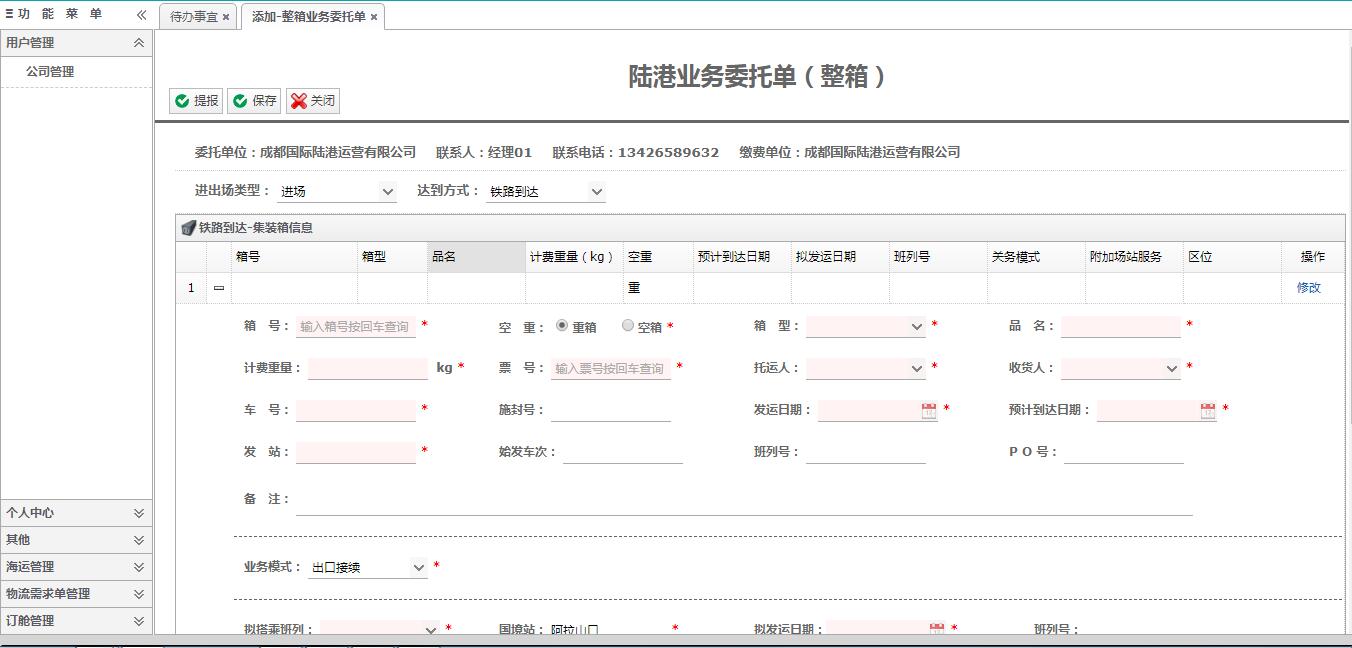
Task: Close the 待办事宜 tab
Action: (x=226, y=17)
